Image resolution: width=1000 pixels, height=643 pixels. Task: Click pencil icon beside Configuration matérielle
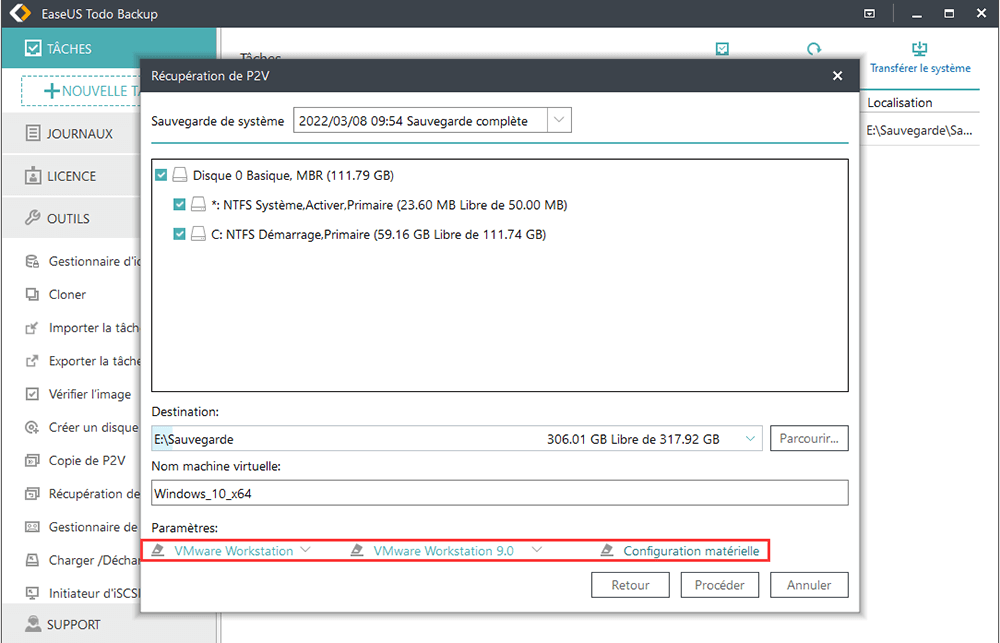click(607, 550)
